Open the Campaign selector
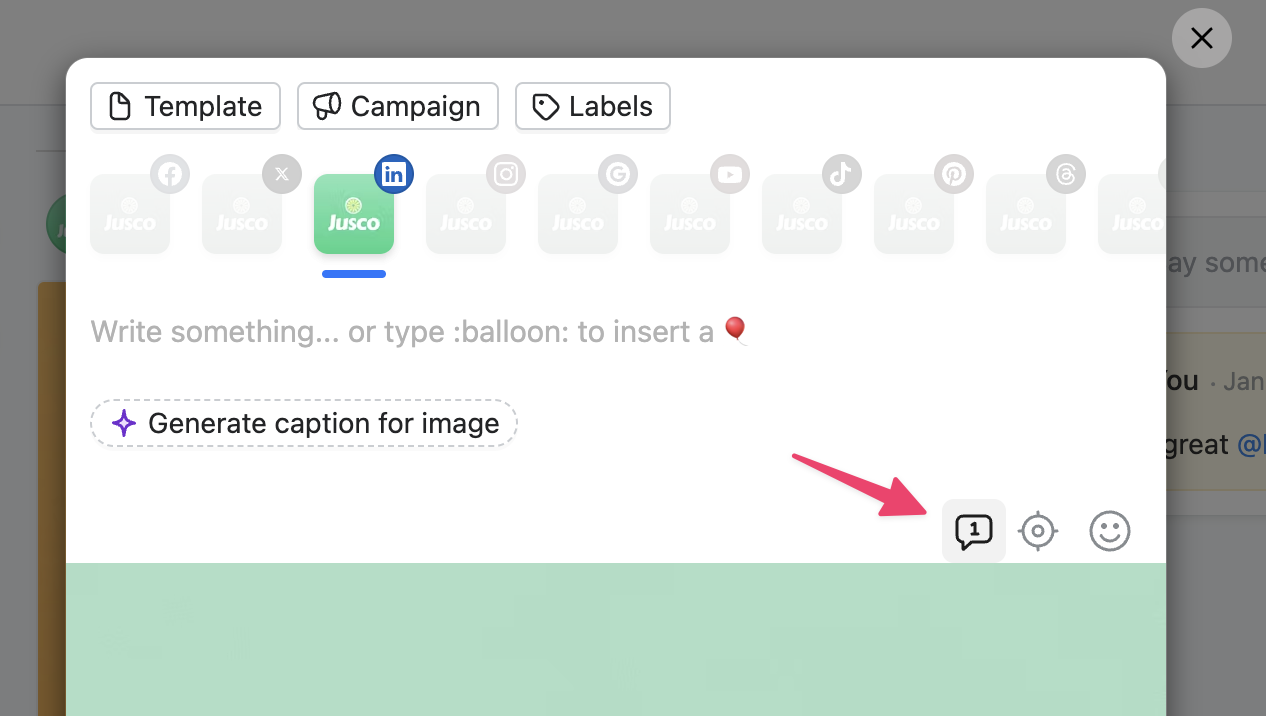This screenshot has height=716, width=1266. 397,106
